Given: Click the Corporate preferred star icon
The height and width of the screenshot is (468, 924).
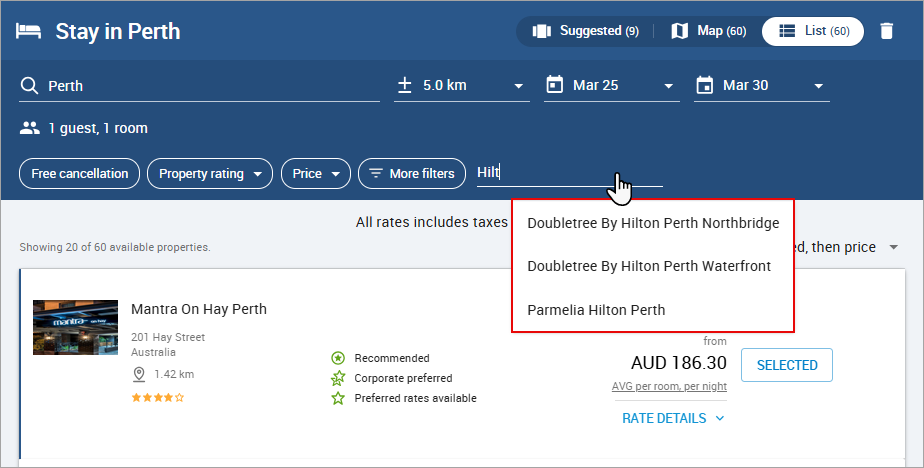Looking at the screenshot, I should tap(338, 378).
